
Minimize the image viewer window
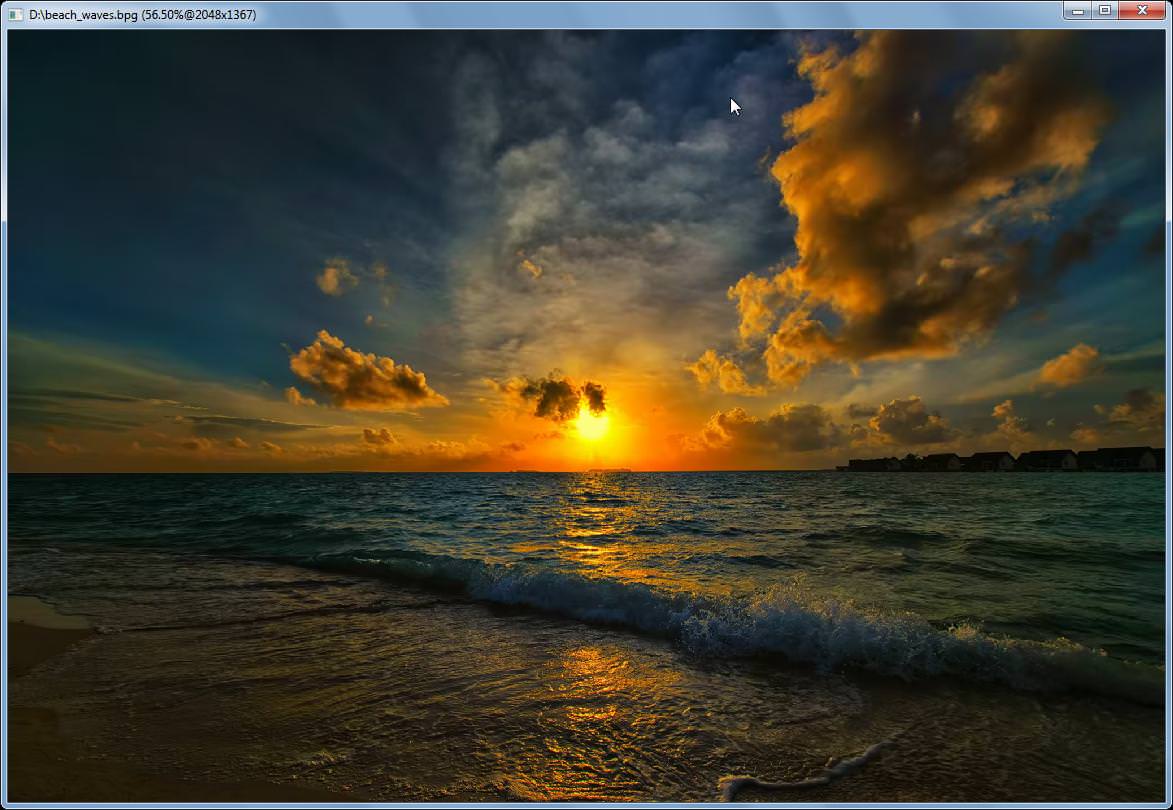click(1078, 10)
